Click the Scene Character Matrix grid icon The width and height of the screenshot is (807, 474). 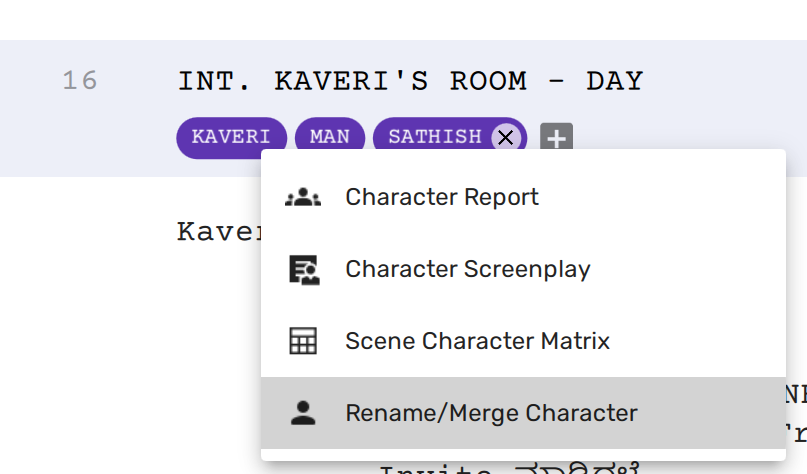click(x=302, y=341)
